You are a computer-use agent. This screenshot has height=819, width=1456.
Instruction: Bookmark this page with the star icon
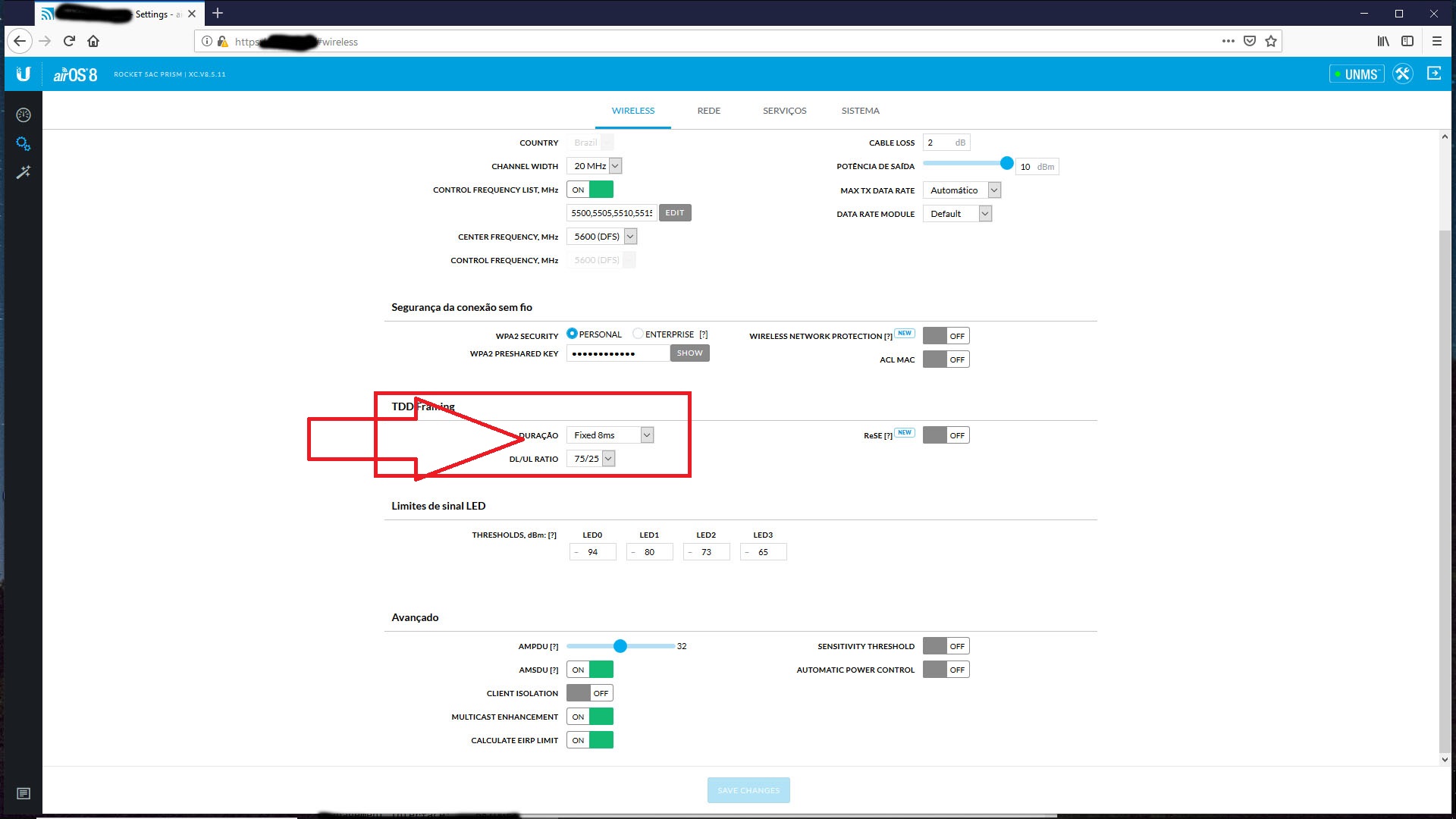1271,42
